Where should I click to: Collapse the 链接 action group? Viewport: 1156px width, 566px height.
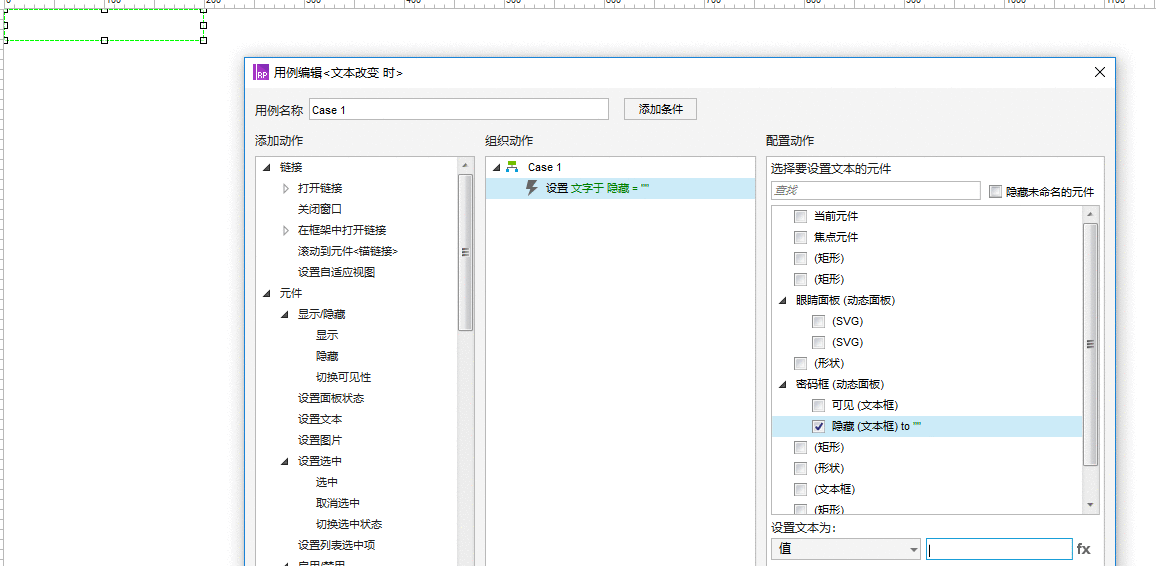266,167
